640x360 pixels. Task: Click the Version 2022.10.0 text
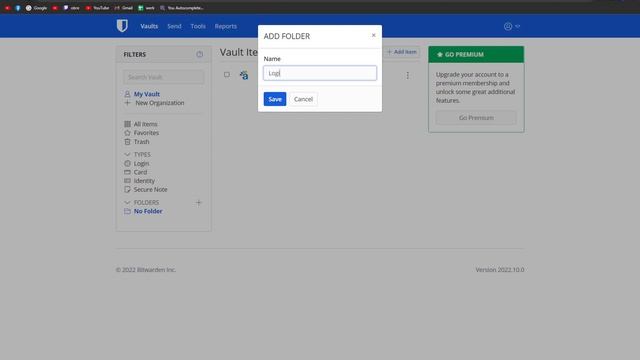tap(500, 270)
